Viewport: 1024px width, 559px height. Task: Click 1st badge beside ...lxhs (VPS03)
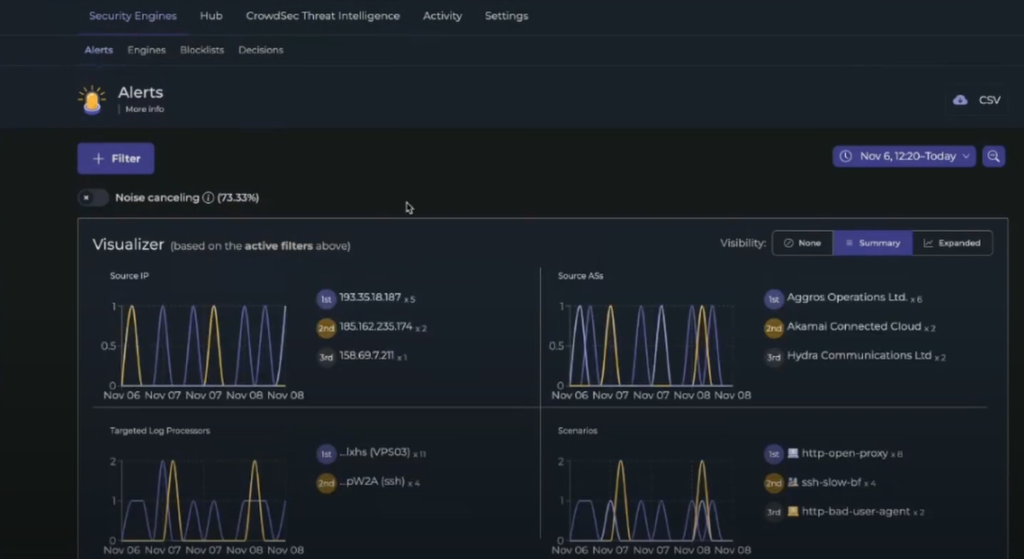[326, 454]
